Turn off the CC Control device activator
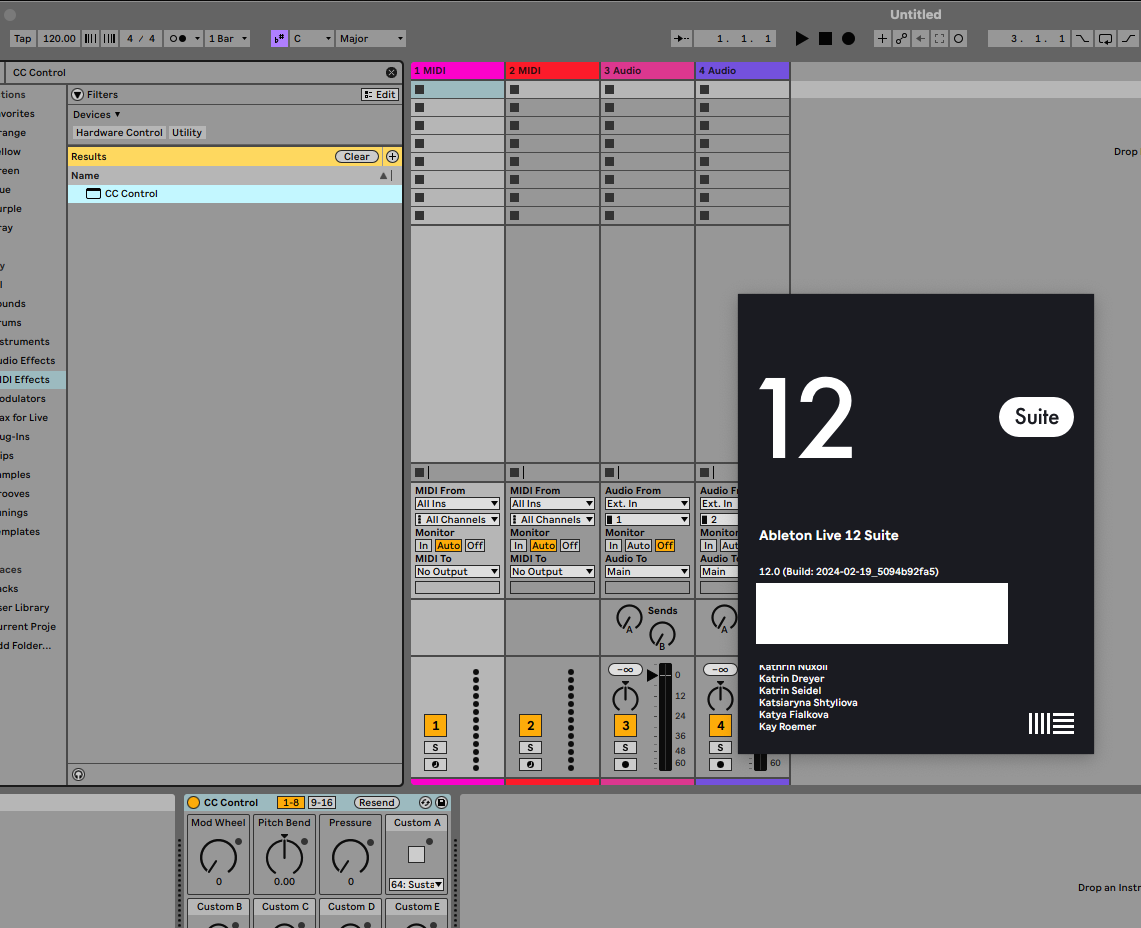 [x=194, y=802]
